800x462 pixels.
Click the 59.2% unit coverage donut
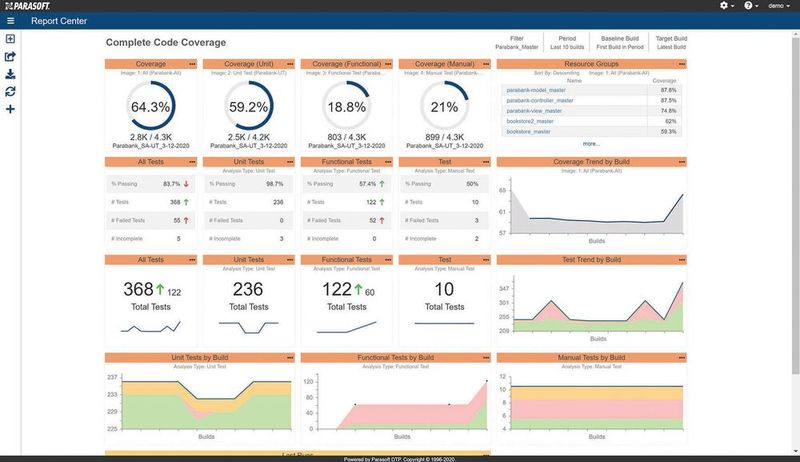[x=248, y=107]
